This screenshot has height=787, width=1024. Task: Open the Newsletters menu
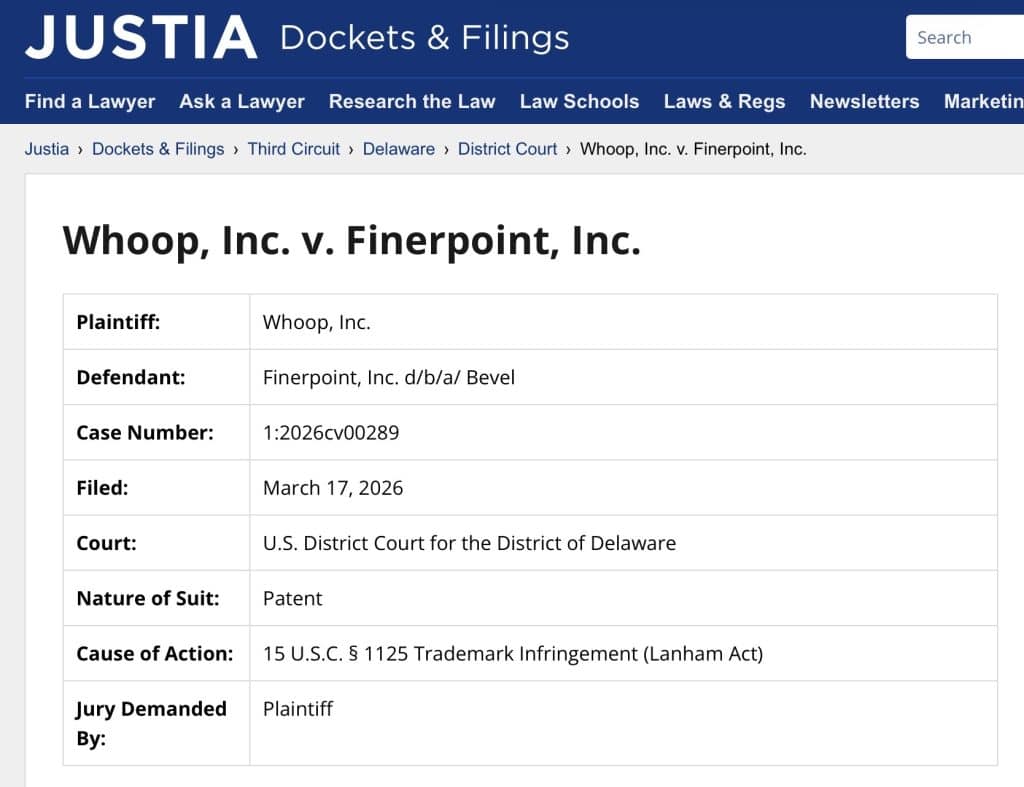click(x=864, y=101)
